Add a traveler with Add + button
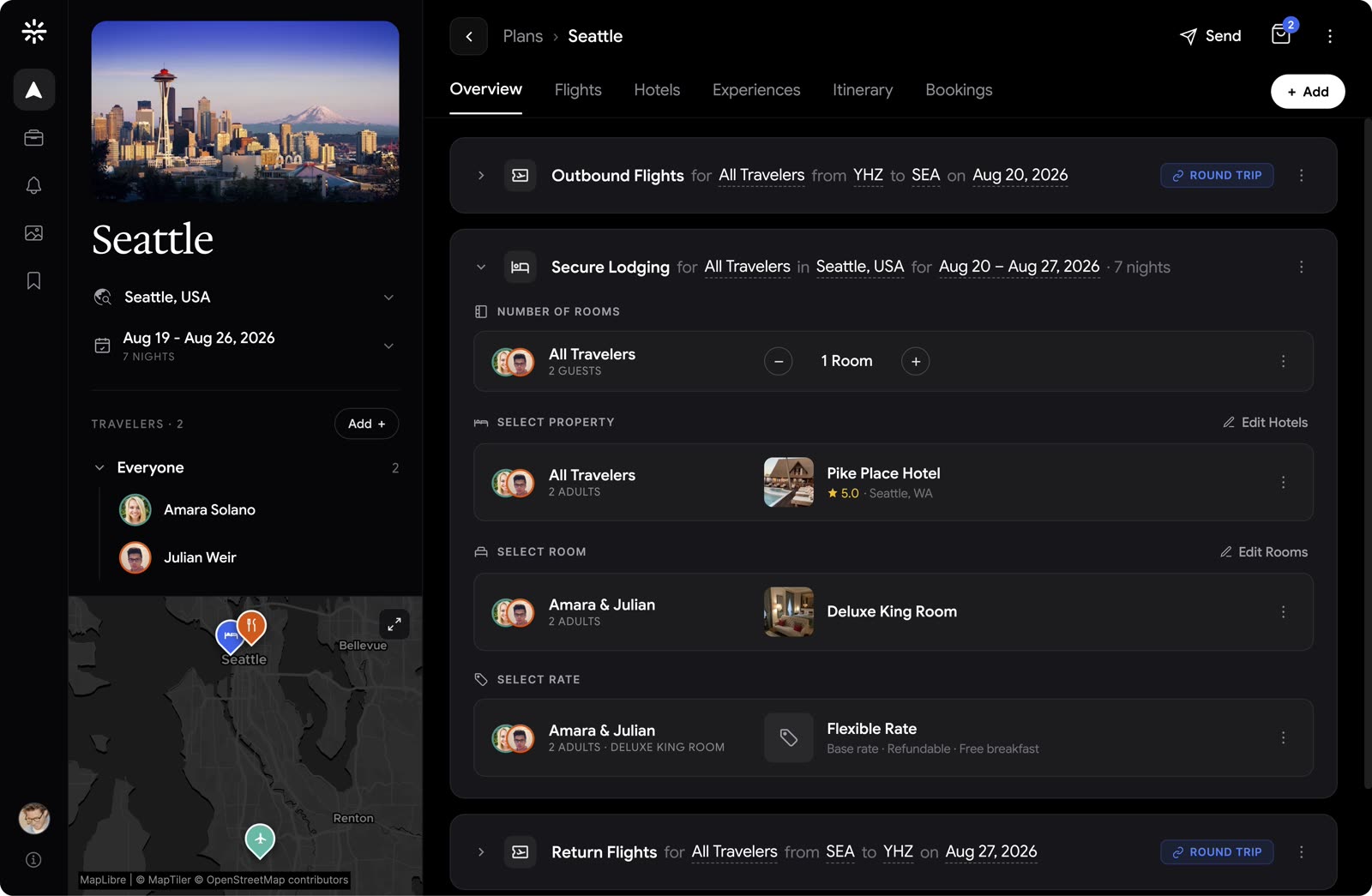 367,424
